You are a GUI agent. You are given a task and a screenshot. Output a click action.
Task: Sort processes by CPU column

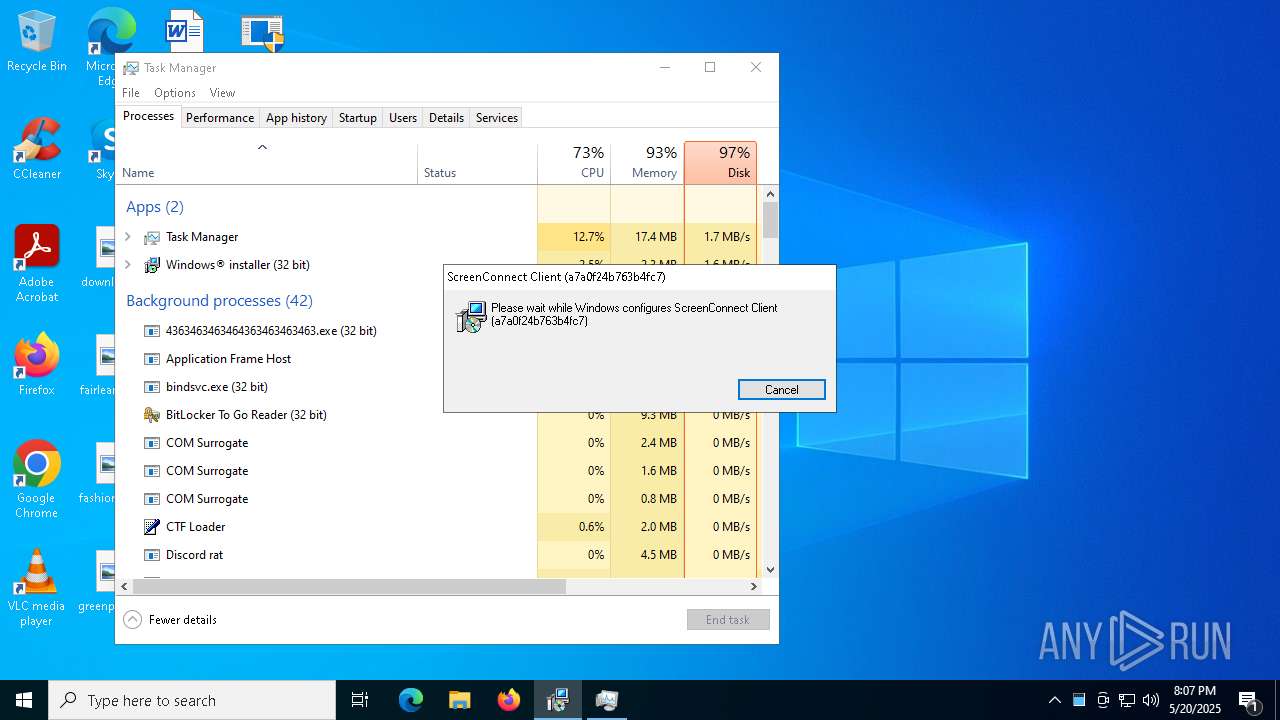(x=574, y=163)
